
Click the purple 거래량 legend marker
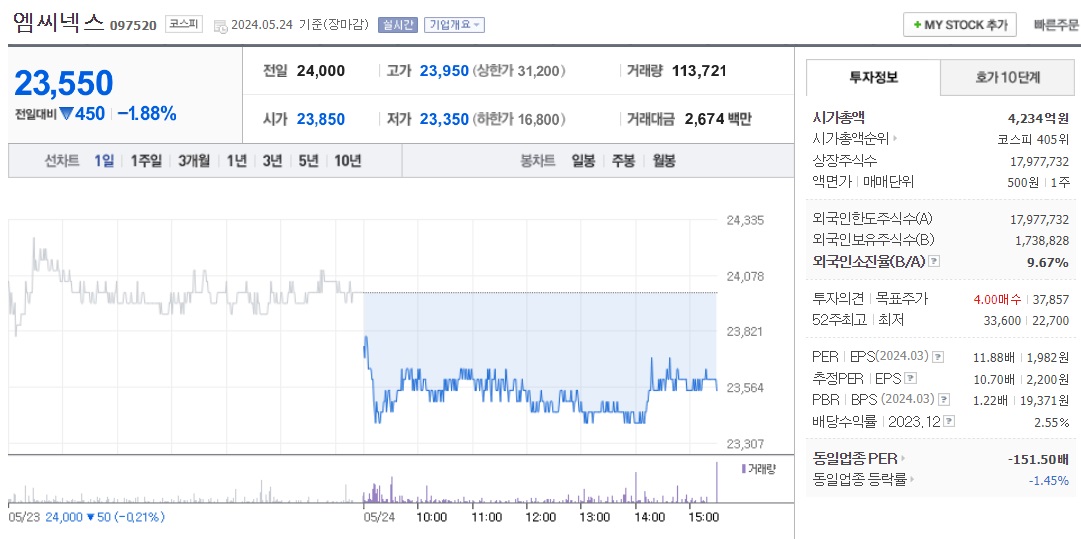coord(743,469)
